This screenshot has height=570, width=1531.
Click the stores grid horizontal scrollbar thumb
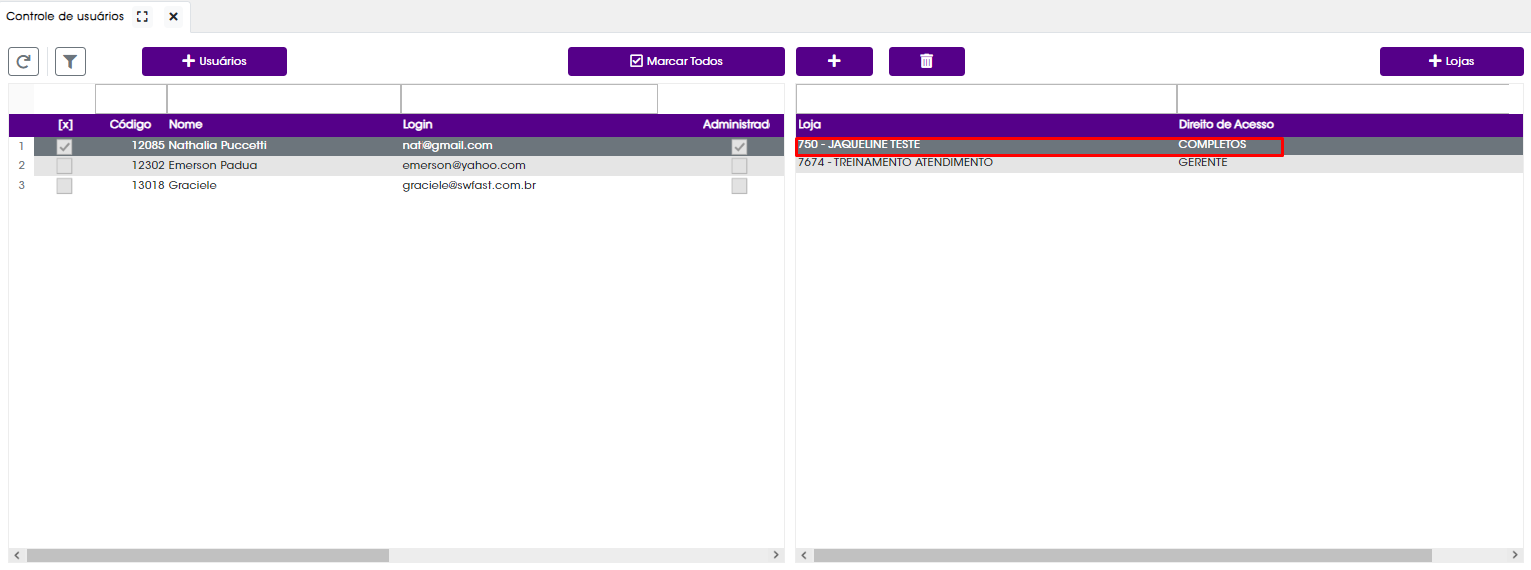(x=1122, y=555)
